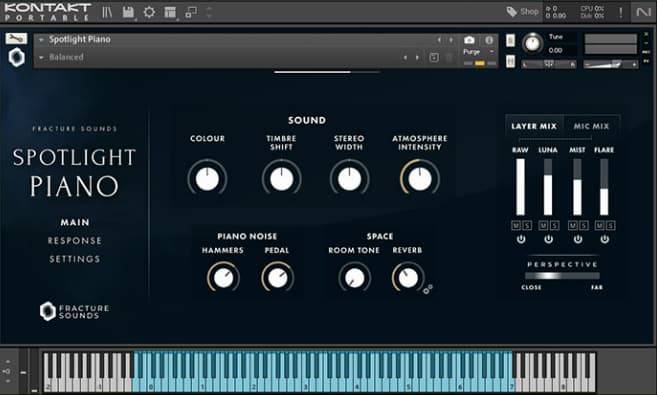Click the FLARE layer level fader
The width and height of the screenshot is (657, 395).
[x=604, y=187]
